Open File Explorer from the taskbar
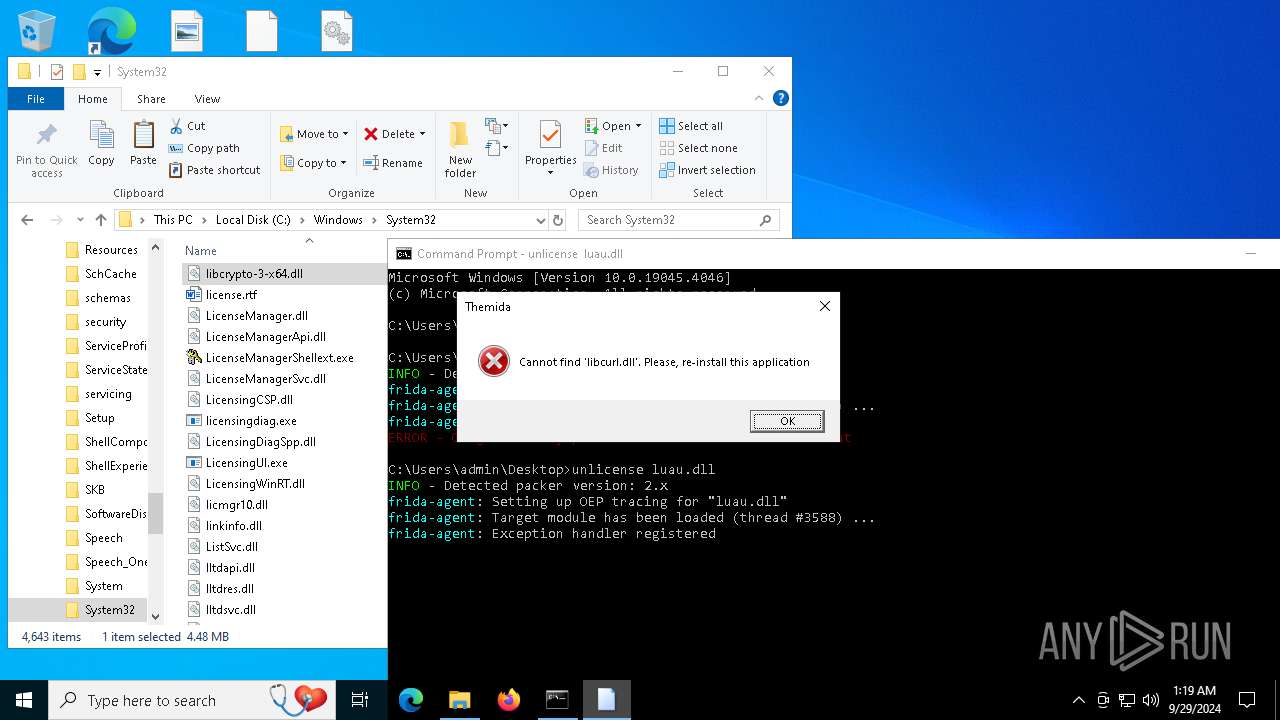 (459, 700)
